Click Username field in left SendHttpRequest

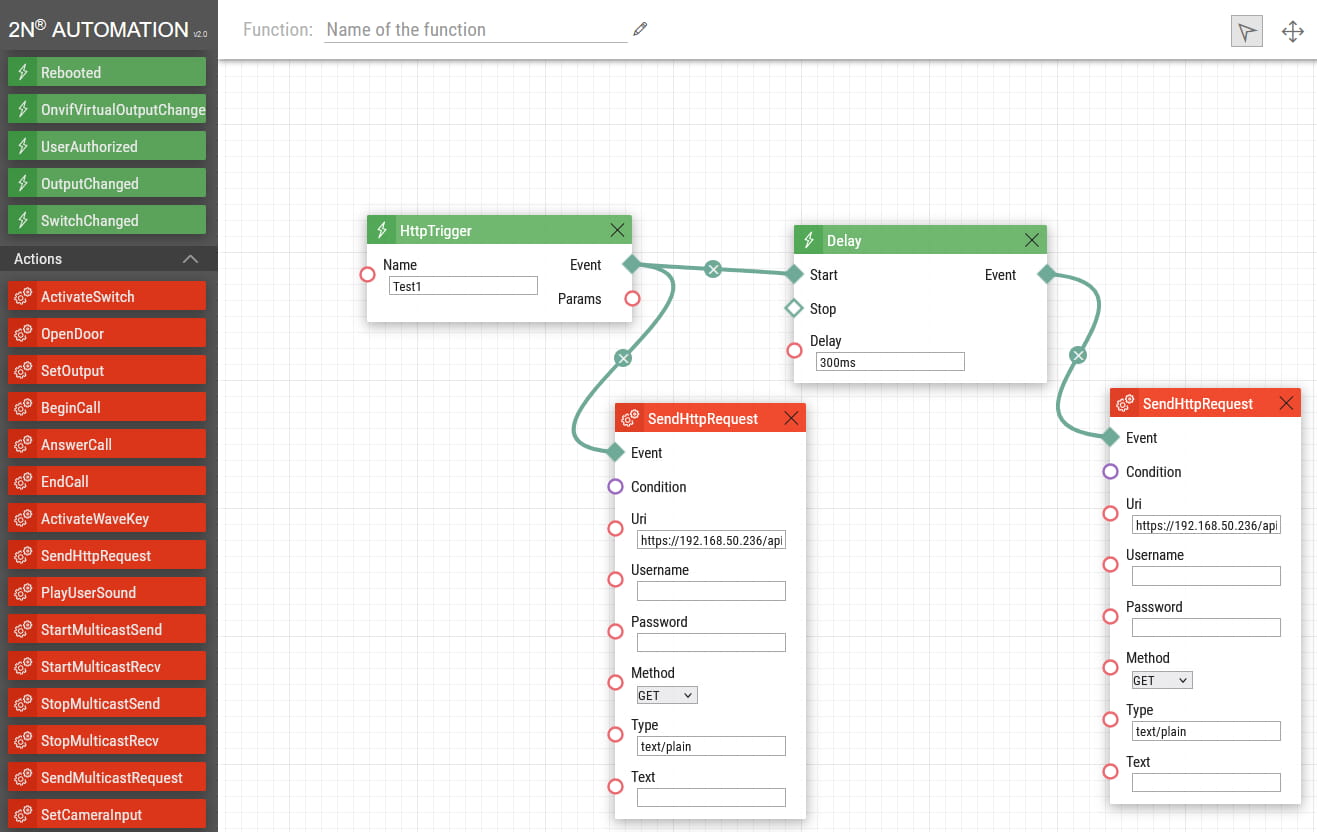711,591
